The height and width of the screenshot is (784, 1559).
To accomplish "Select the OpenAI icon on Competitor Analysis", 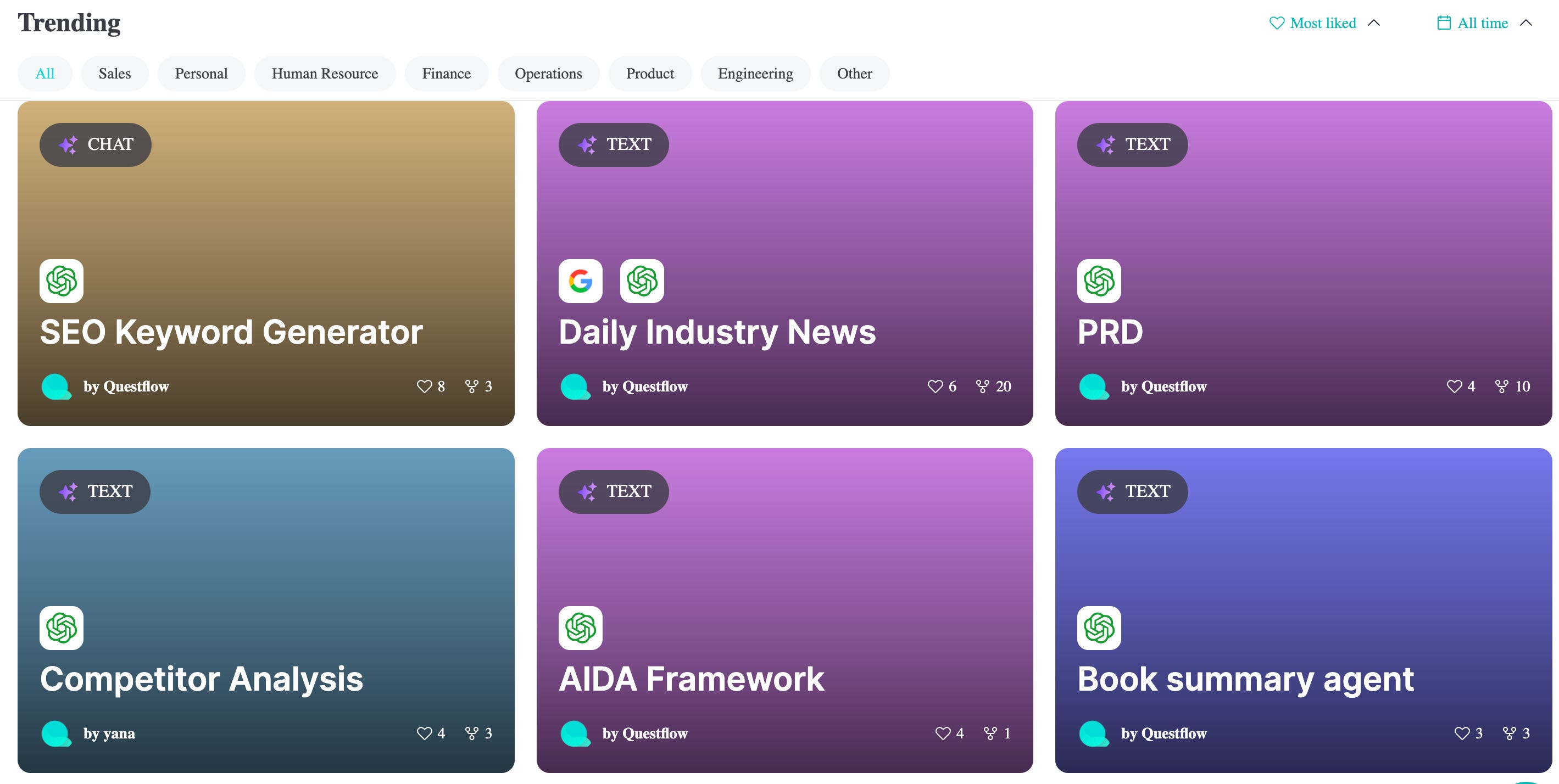I will click(60, 628).
